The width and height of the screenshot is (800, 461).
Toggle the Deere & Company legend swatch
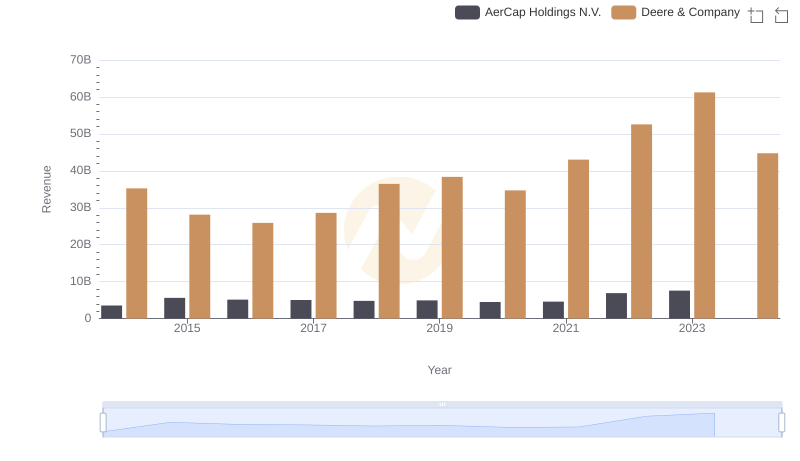(623, 12)
